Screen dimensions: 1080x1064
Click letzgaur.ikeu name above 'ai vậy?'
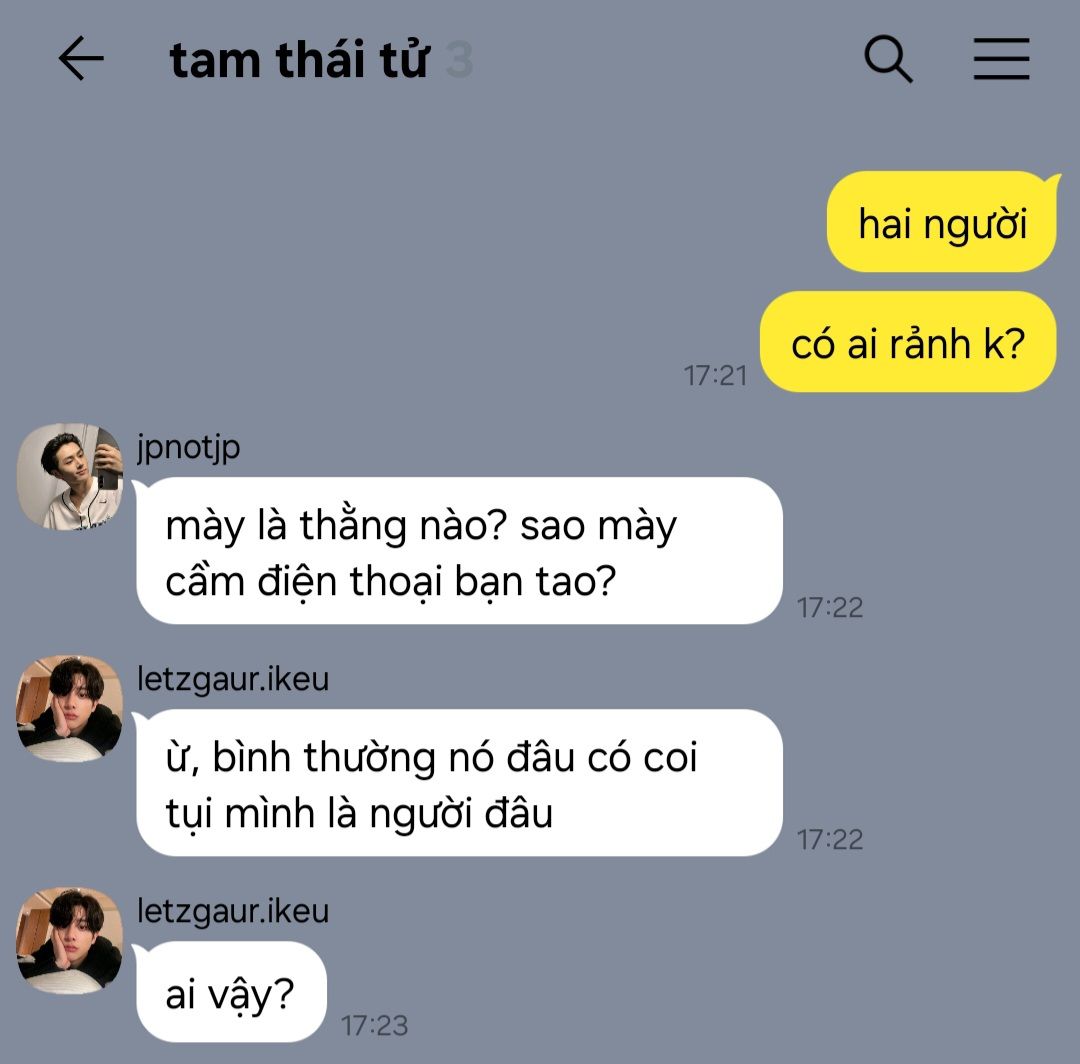click(x=233, y=911)
